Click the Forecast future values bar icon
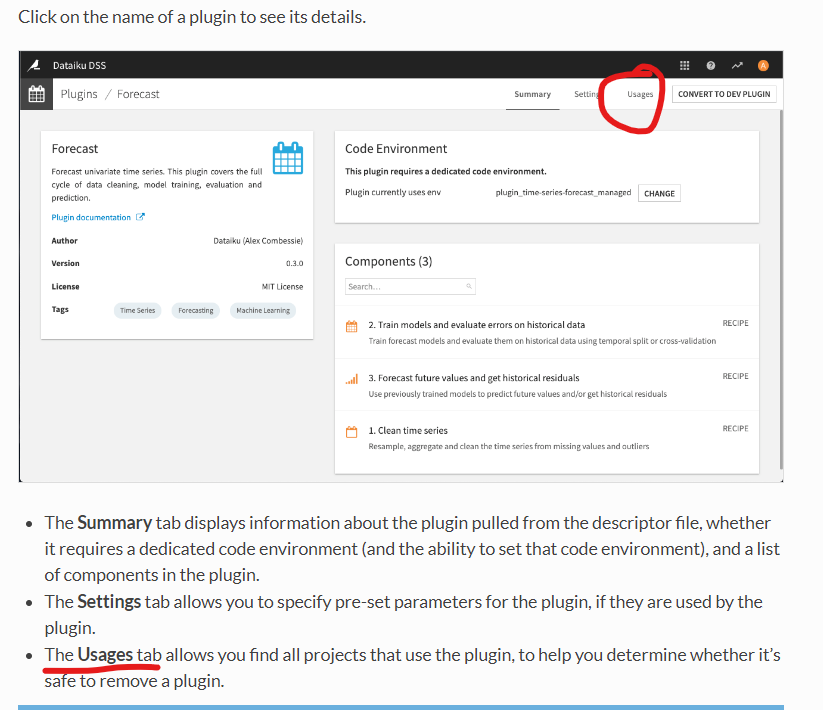 (352, 379)
